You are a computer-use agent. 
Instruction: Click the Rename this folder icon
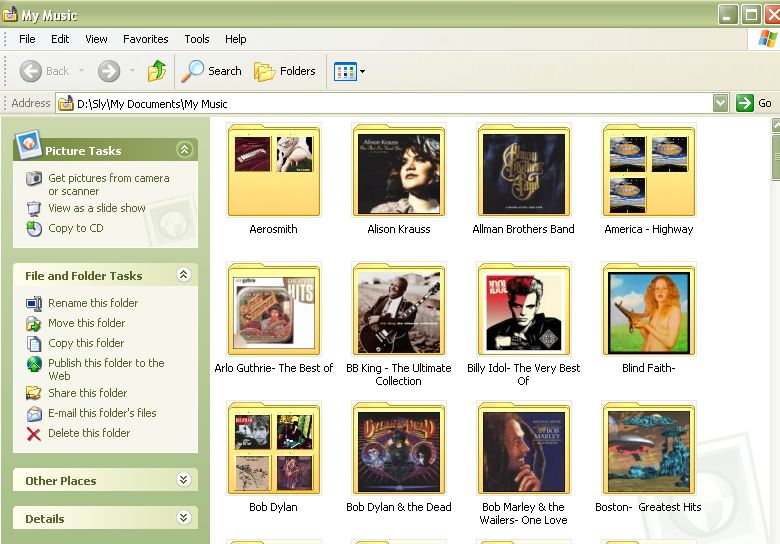tap(34, 303)
